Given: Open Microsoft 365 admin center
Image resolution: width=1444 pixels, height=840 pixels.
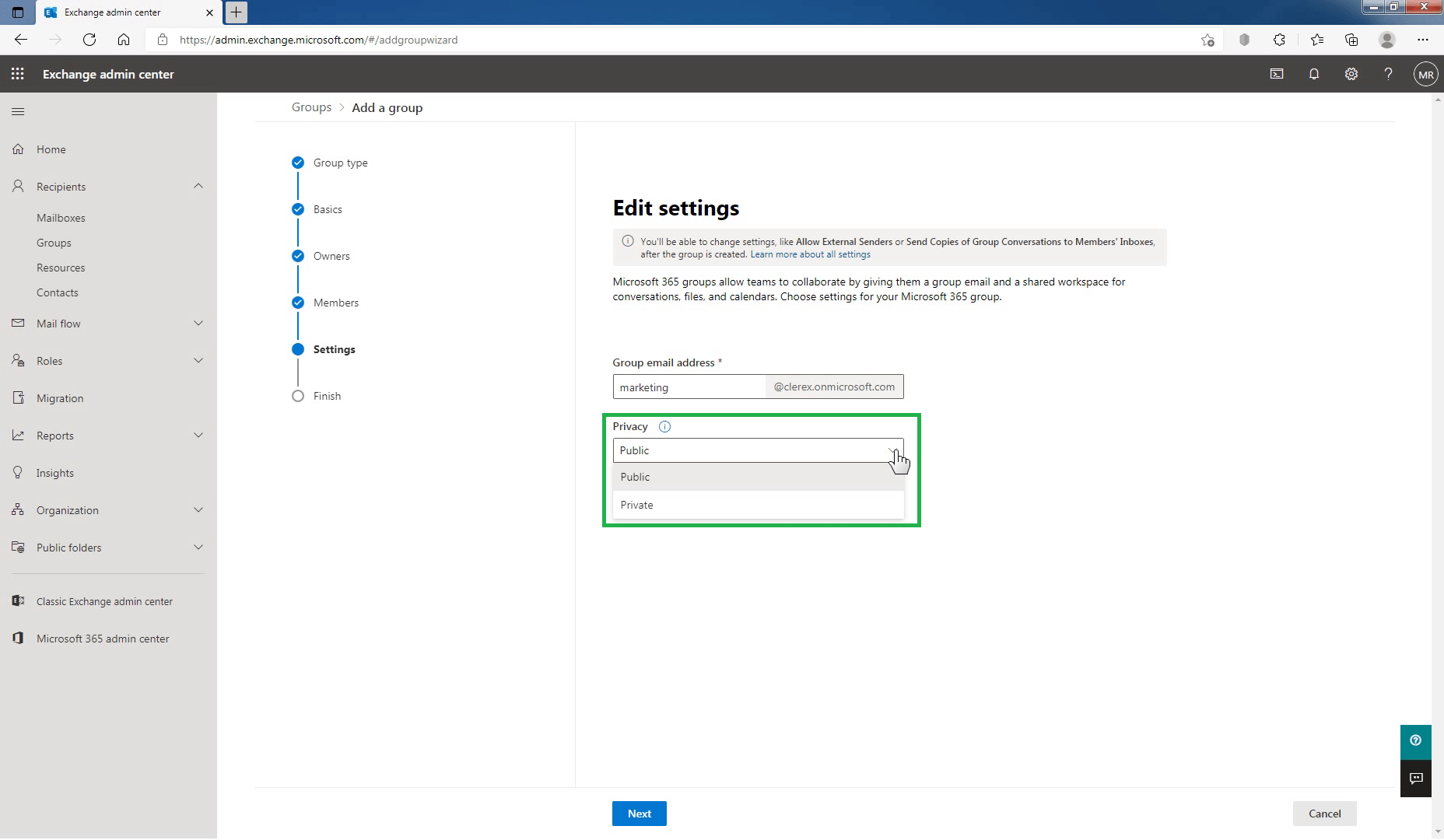Looking at the screenshot, I should tap(102, 638).
